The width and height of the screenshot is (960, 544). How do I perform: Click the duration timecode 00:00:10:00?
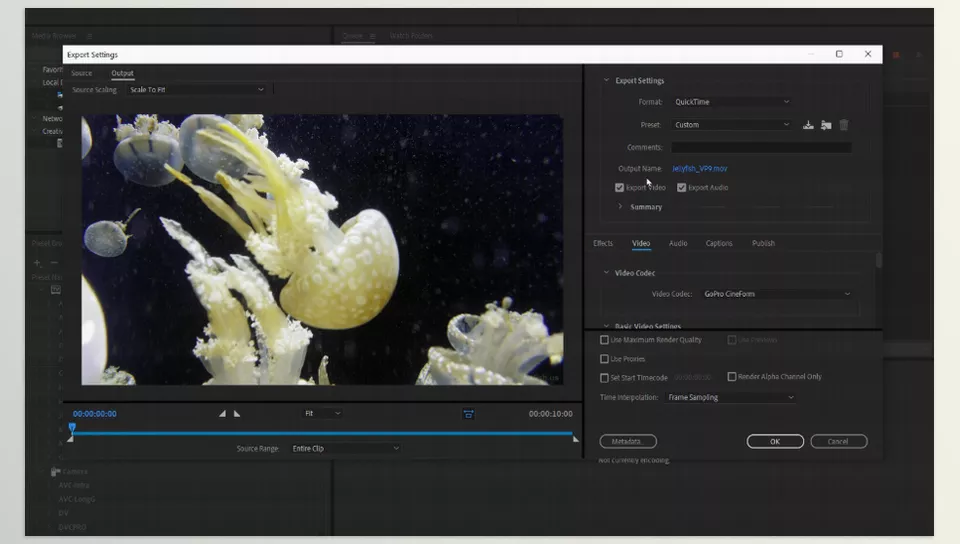pyautogui.click(x=550, y=414)
